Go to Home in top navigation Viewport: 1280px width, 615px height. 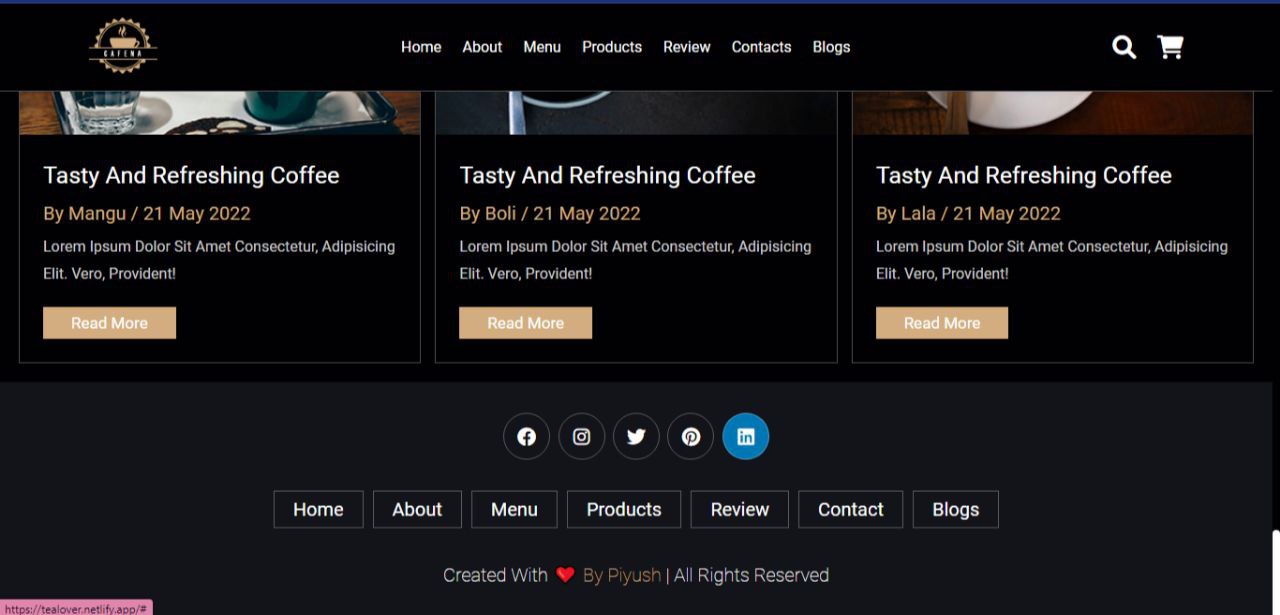421,47
